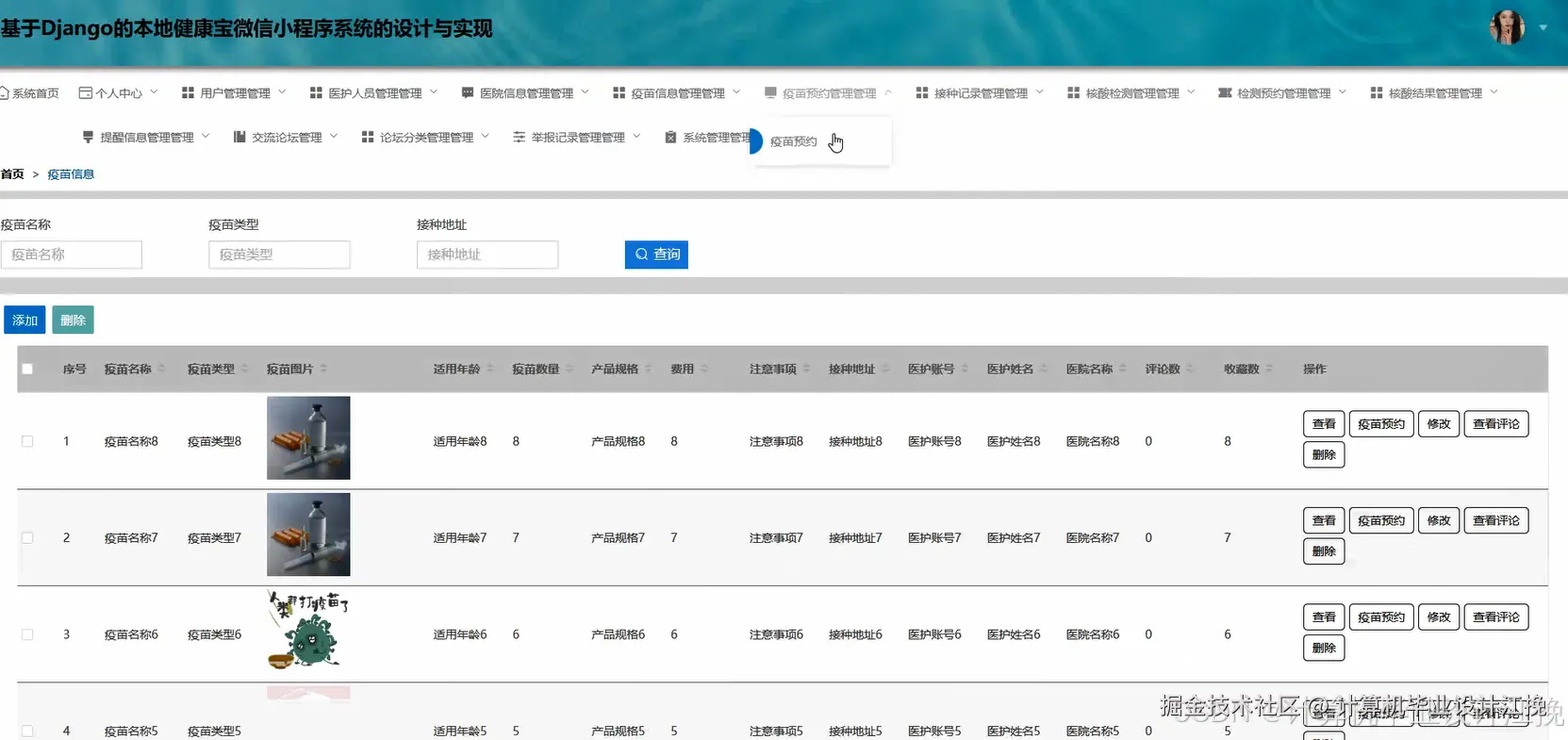Screen dimensions: 1568x740
Task: Focus the 疫苗类型 search input
Action: click(279, 255)
